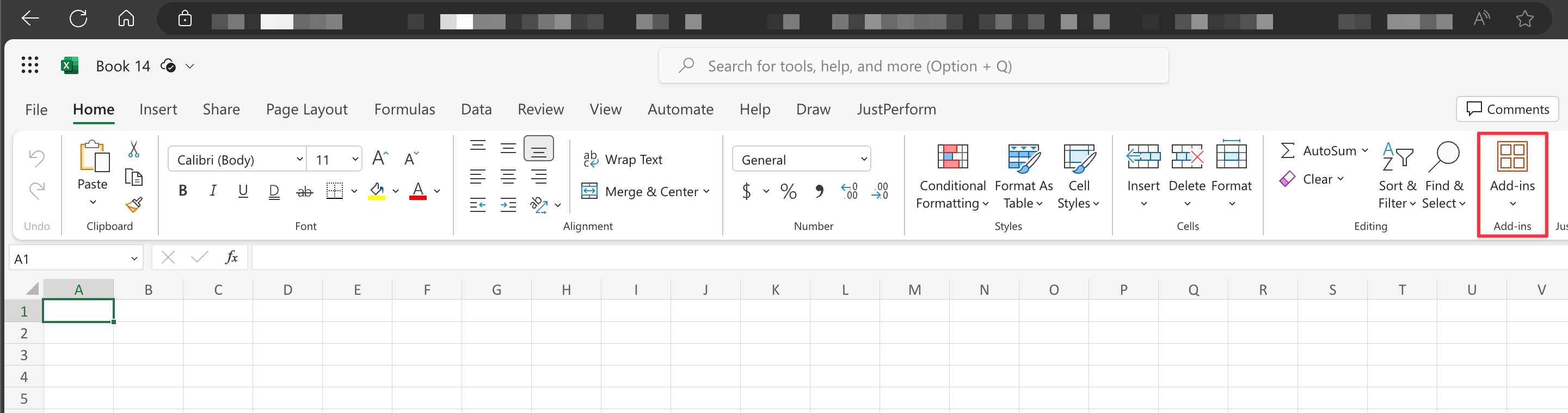Click the Undo arrow icon

[36, 159]
